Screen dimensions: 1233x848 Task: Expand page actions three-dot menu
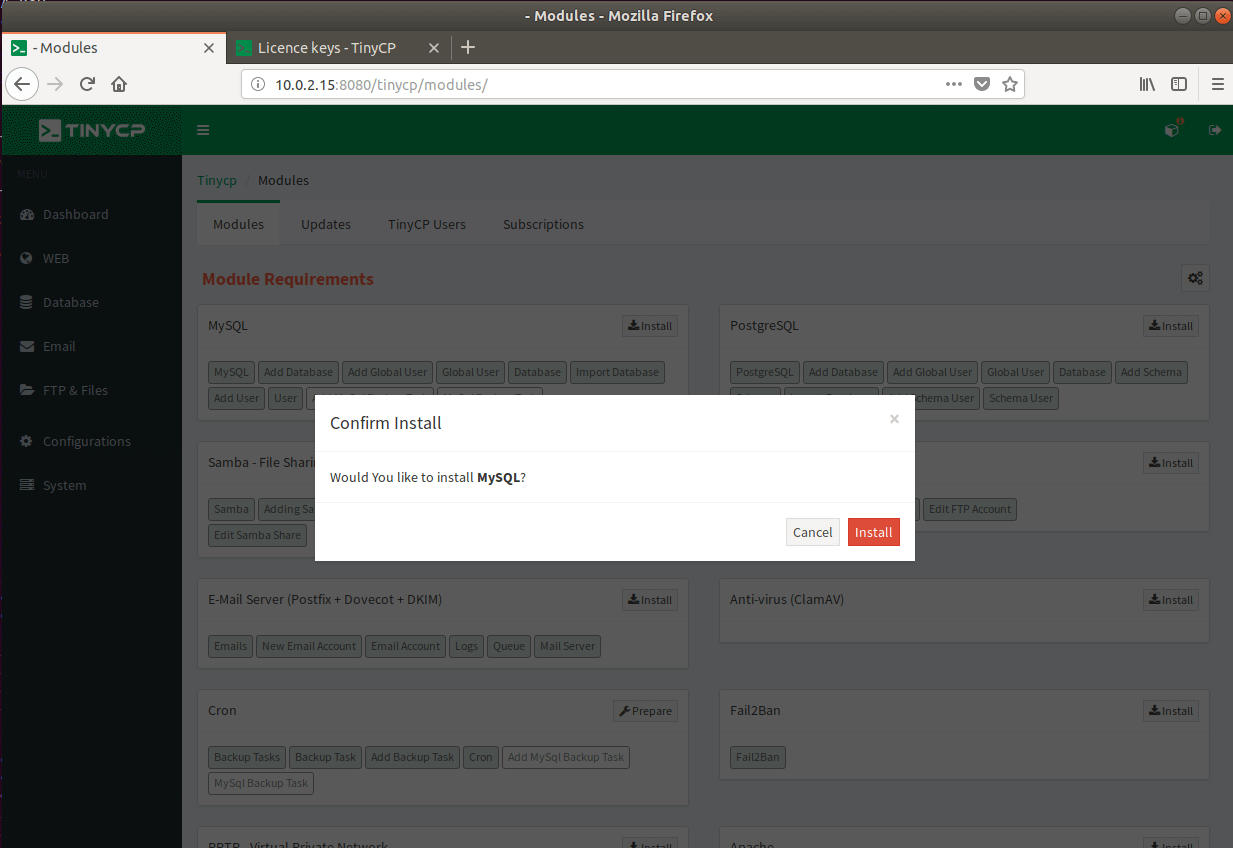(x=954, y=84)
